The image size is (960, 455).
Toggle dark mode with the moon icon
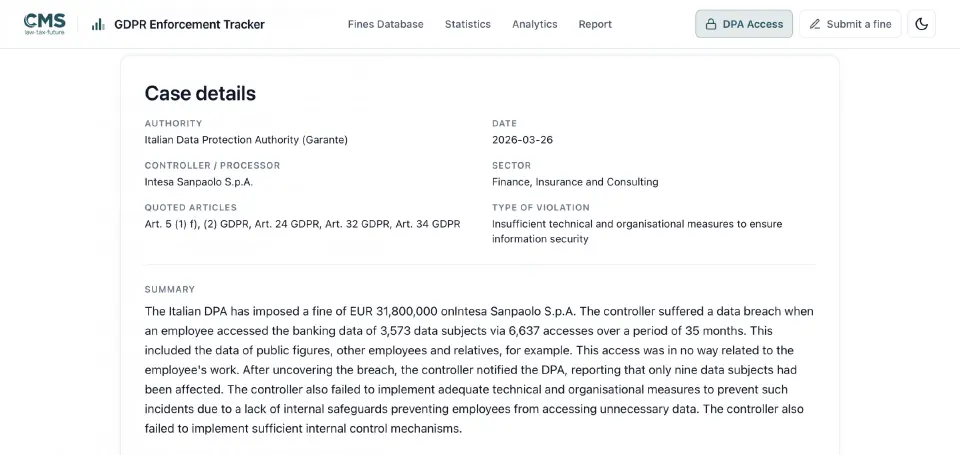(921, 24)
